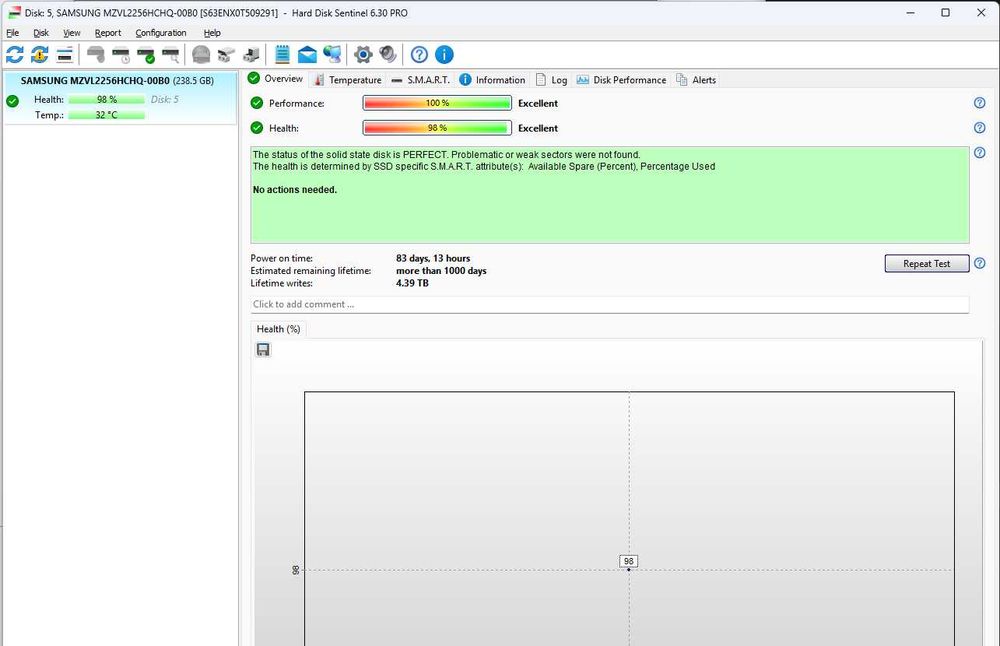Screen dimensions: 1000x646
Task: Click the disk with green checkmark icon
Action: 146,55
